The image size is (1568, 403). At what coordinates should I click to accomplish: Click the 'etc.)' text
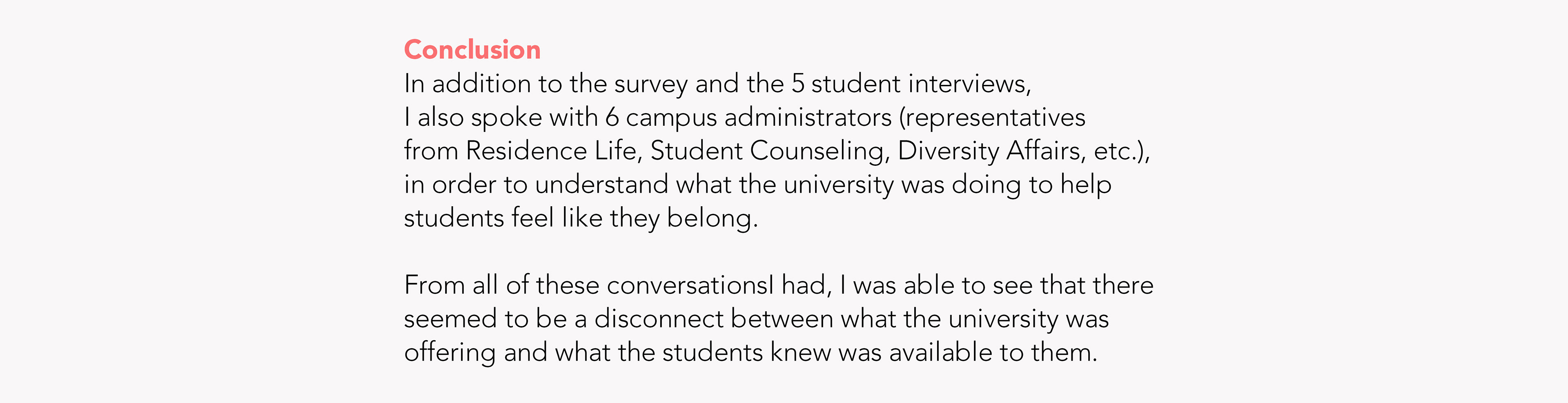[x=1120, y=151]
